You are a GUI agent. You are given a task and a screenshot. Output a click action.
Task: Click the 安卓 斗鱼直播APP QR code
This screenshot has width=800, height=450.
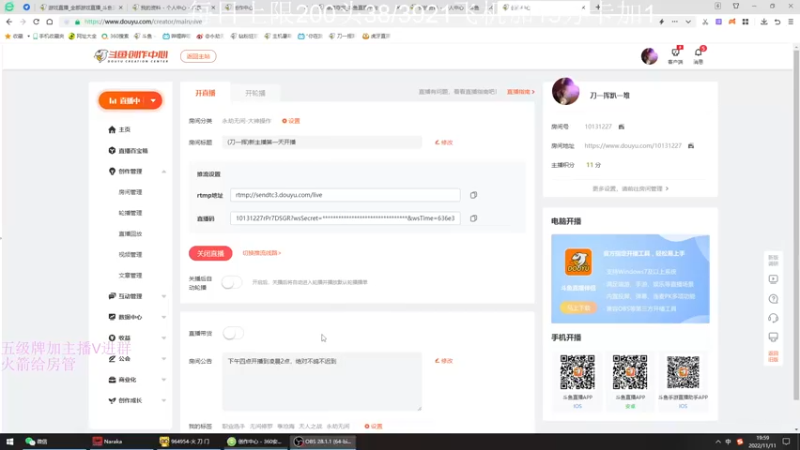(630, 372)
